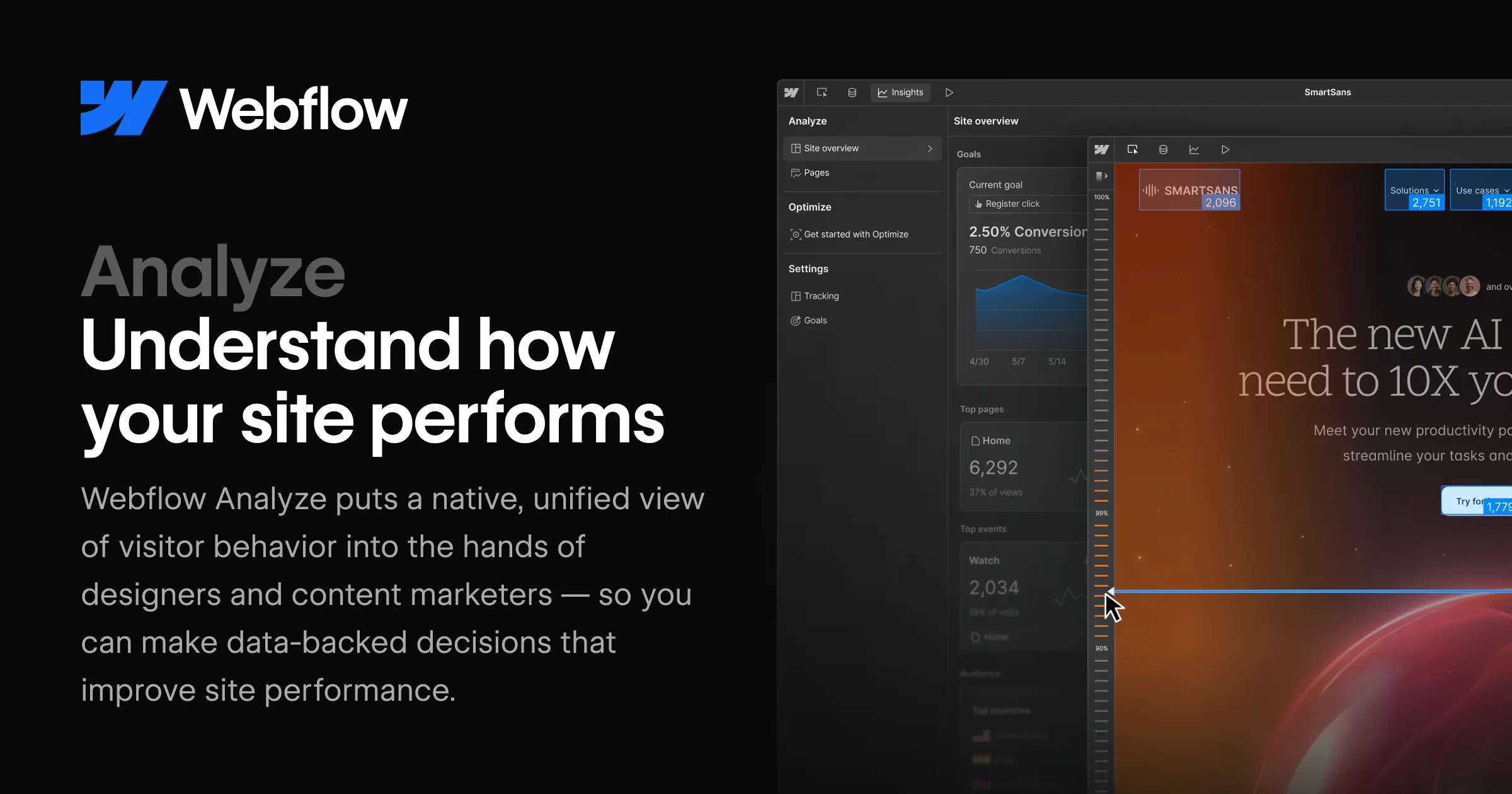The image size is (1512, 794).
Task: Click the preview play icon in the toolbar
Action: [x=949, y=92]
